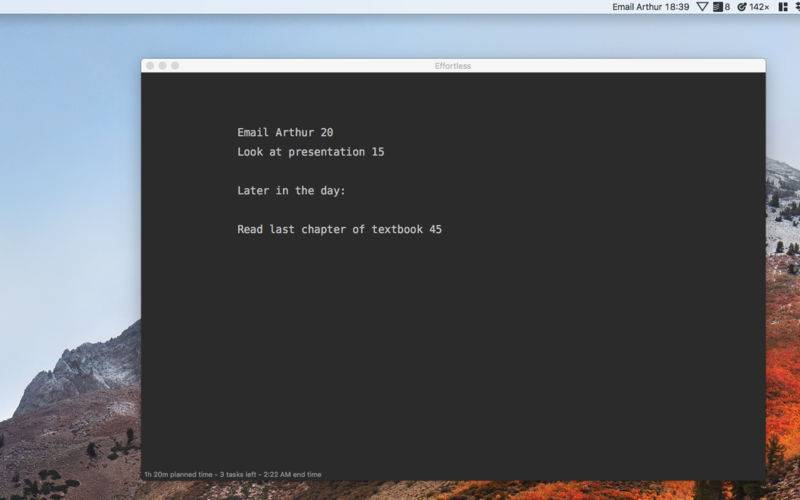Select the Look at presentation 15 task

pos(311,152)
